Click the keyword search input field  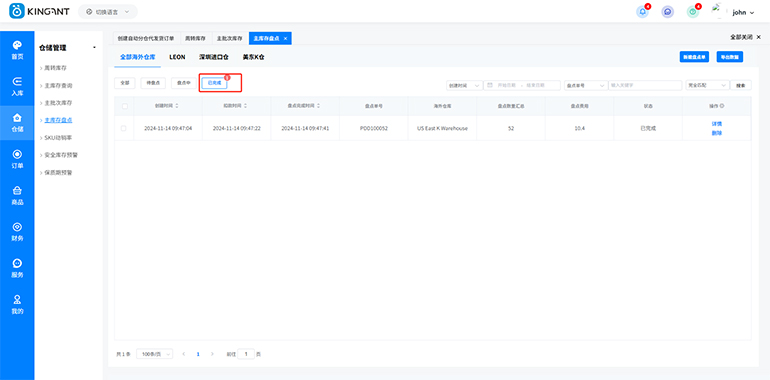pyautogui.click(x=645, y=85)
